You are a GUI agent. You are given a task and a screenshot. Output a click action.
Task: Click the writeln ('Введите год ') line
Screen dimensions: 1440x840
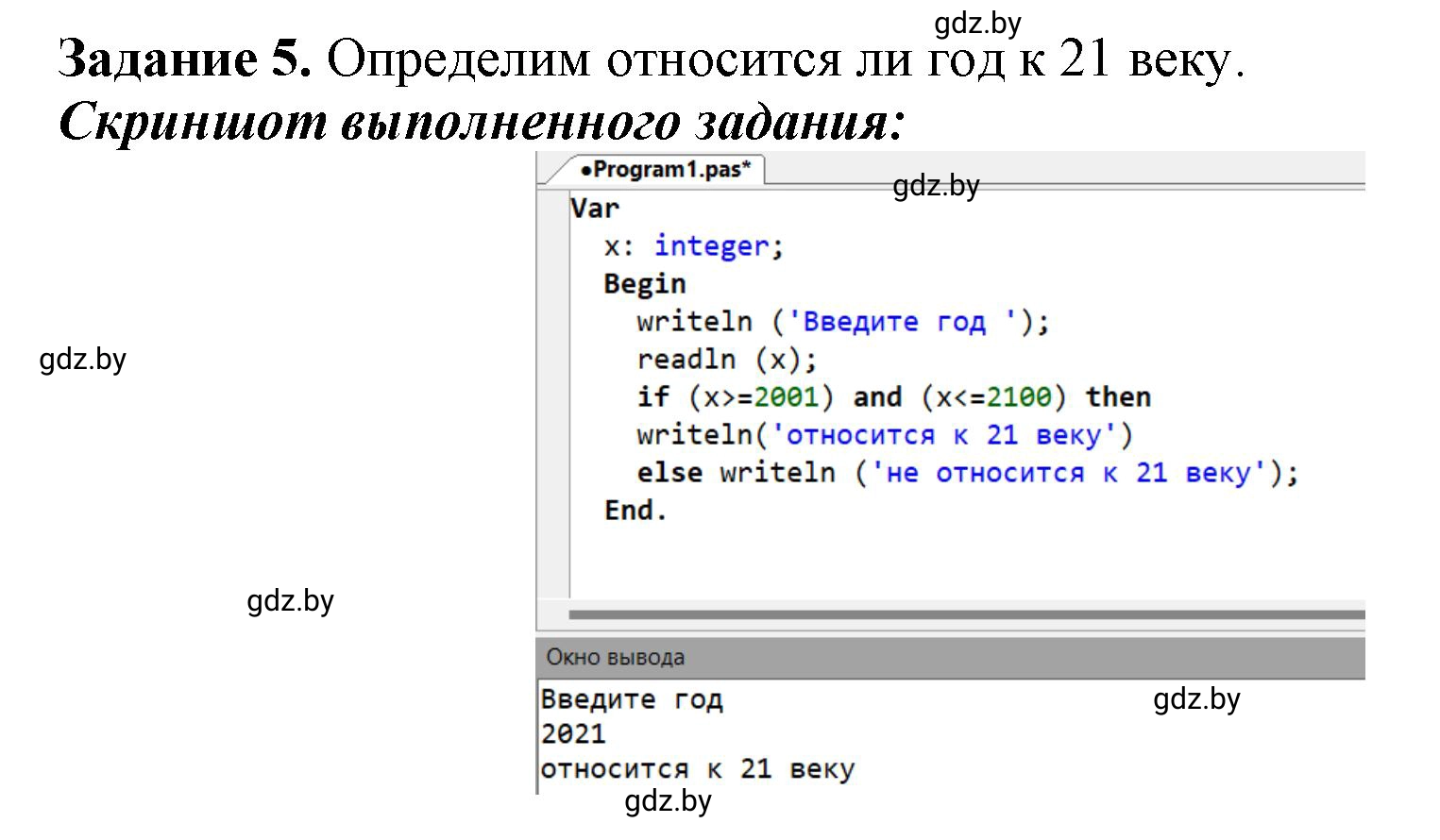click(x=843, y=322)
